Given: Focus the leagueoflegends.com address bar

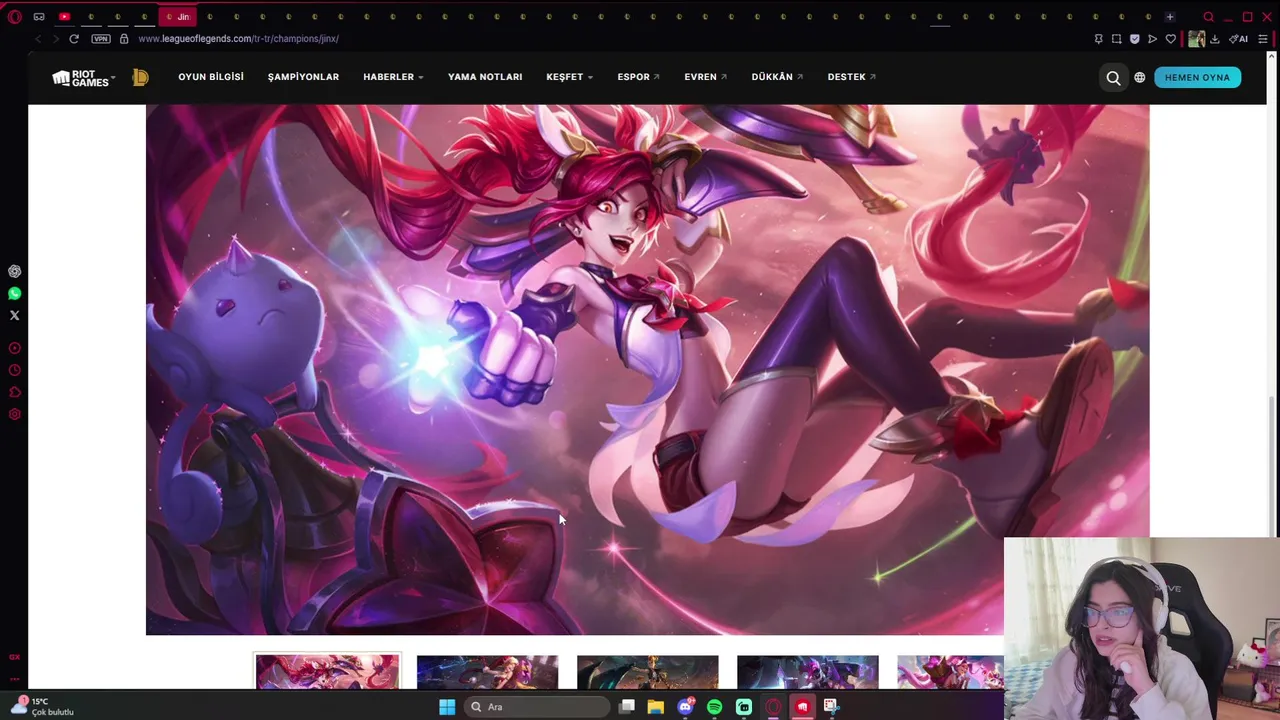Looking at the screenshot, I should 238,39.
